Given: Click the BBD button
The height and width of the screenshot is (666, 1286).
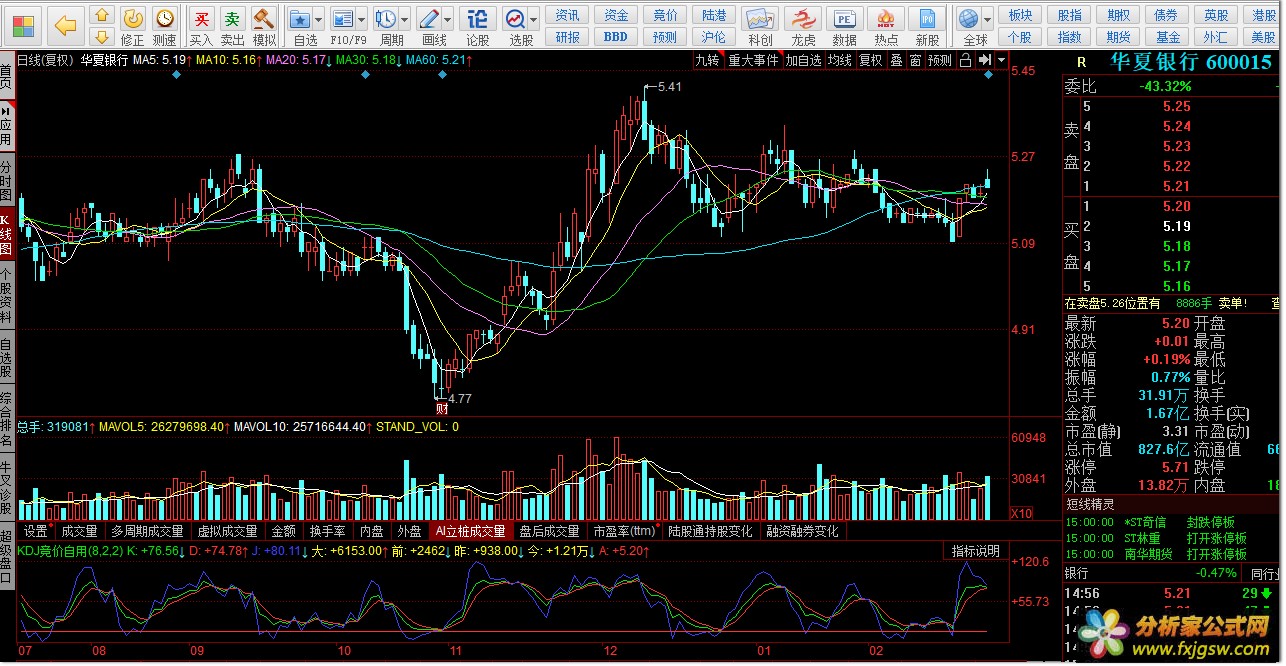Looking at the screenshot, I should [x=616, y=37].
